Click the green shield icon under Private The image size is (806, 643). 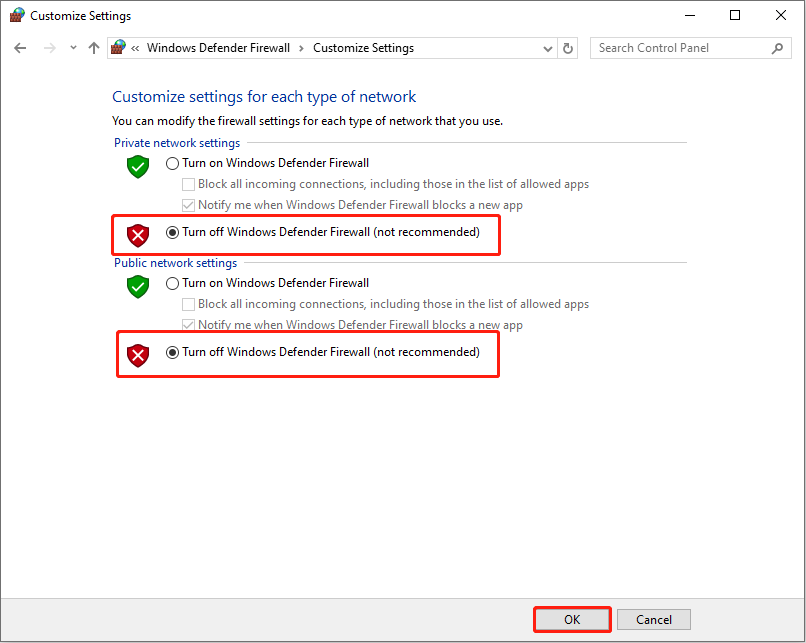(x=138, y=167)
